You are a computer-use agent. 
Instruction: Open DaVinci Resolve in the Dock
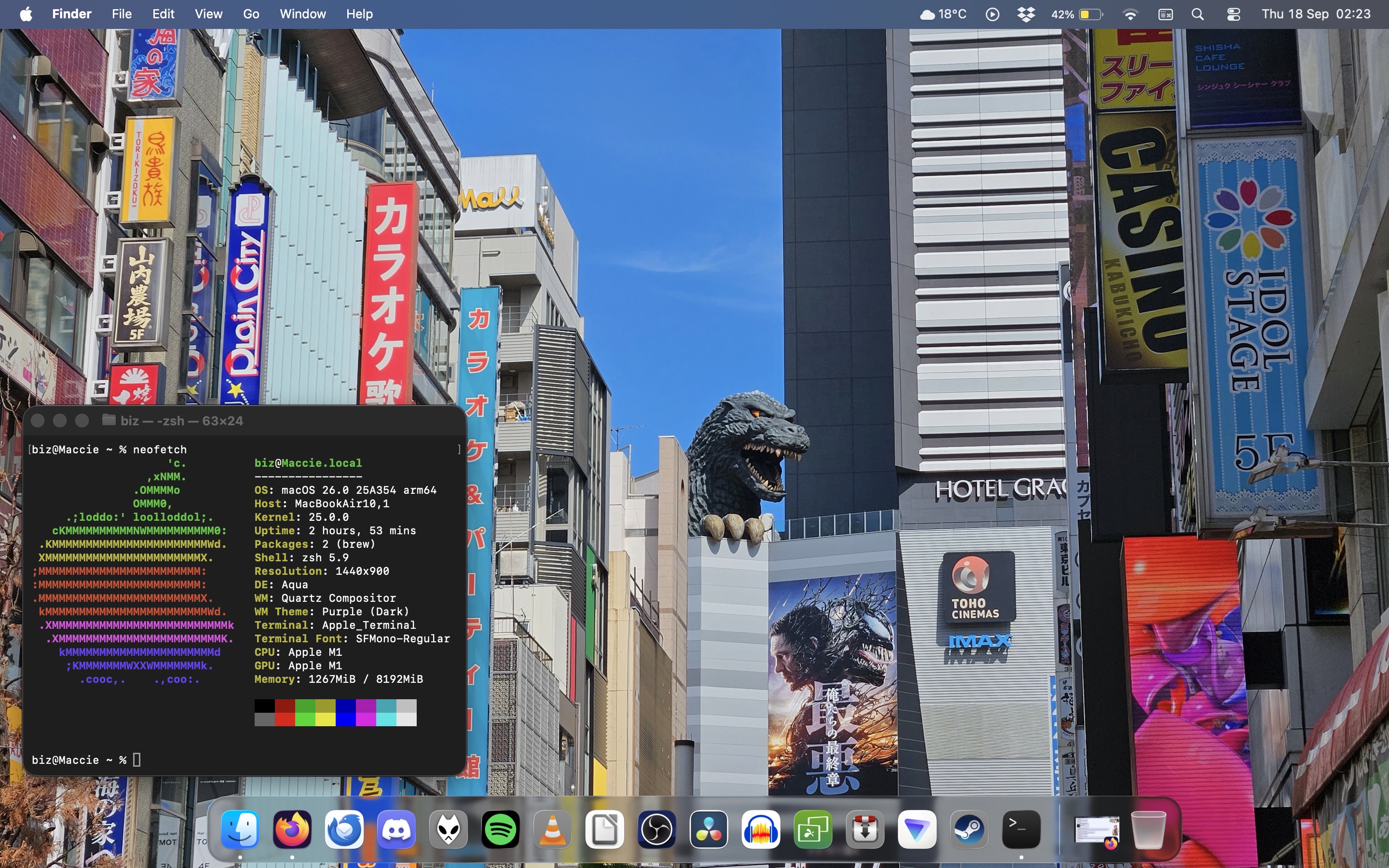pyautogui.click(x=709, y=829)
